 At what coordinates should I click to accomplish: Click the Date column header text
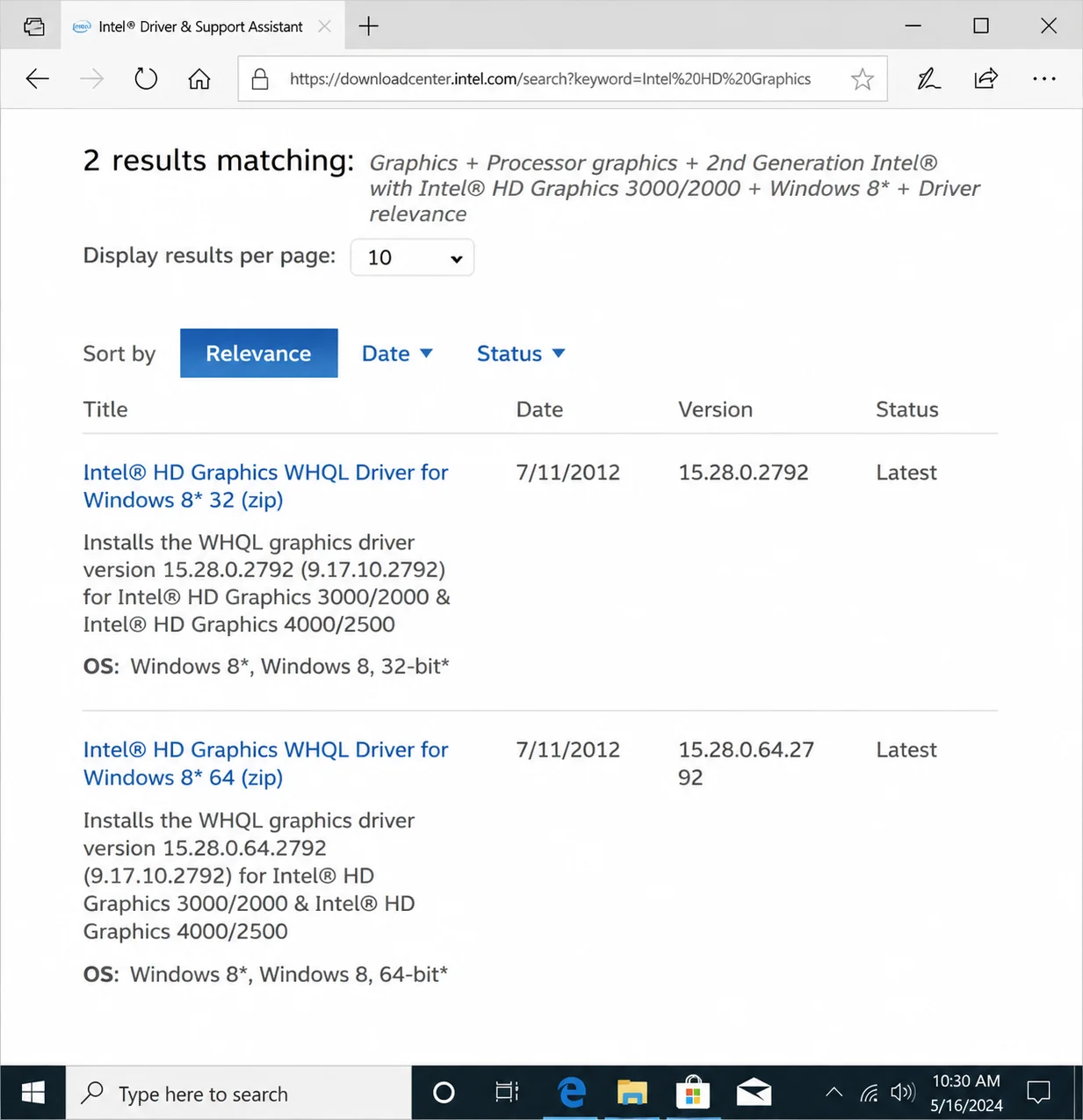coord(539,409)
